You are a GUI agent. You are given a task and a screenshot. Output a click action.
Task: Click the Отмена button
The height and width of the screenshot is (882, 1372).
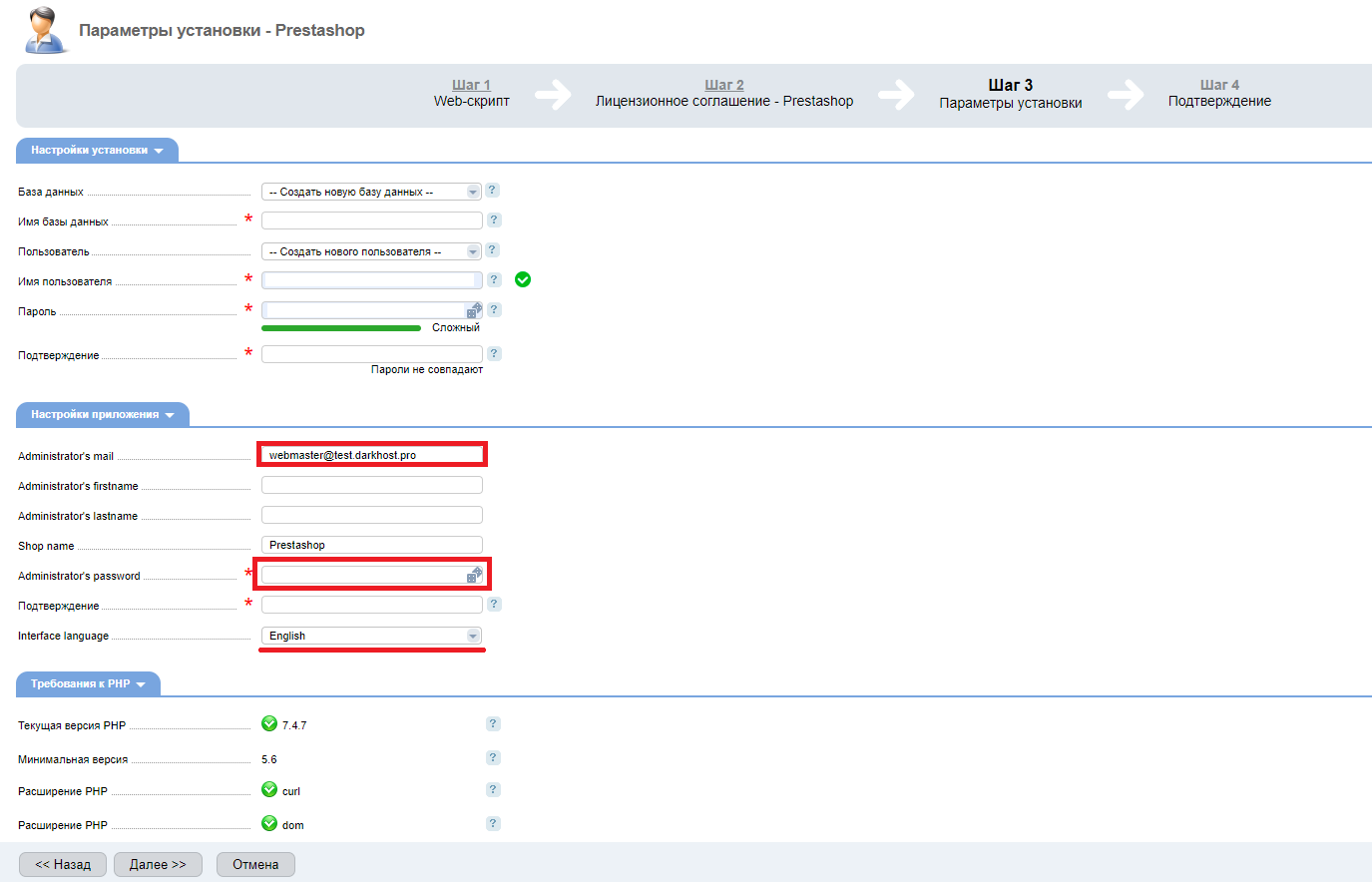pos(255,864)
